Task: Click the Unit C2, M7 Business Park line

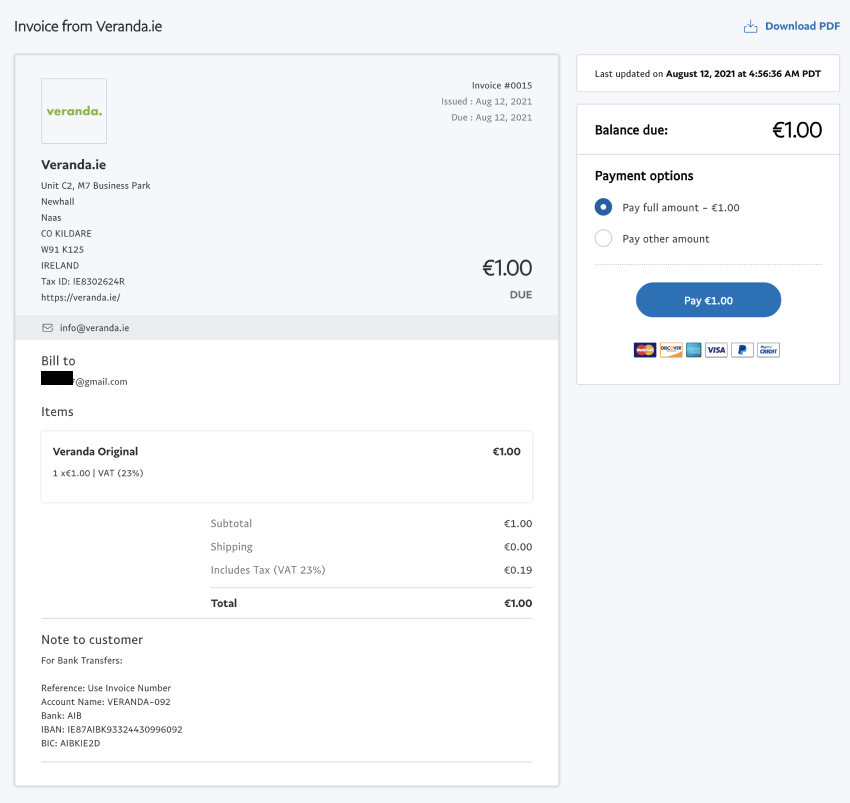Action: [96, 185]
